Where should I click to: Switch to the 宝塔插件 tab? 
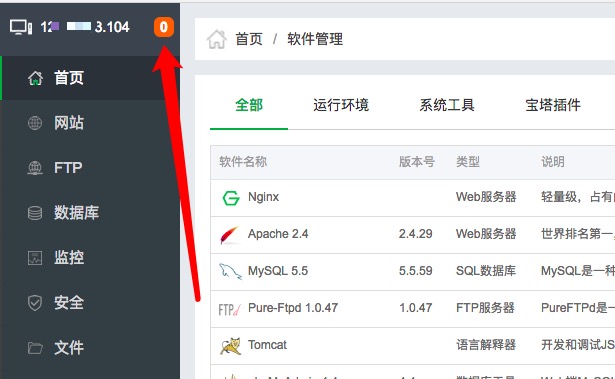coord(553,105)
